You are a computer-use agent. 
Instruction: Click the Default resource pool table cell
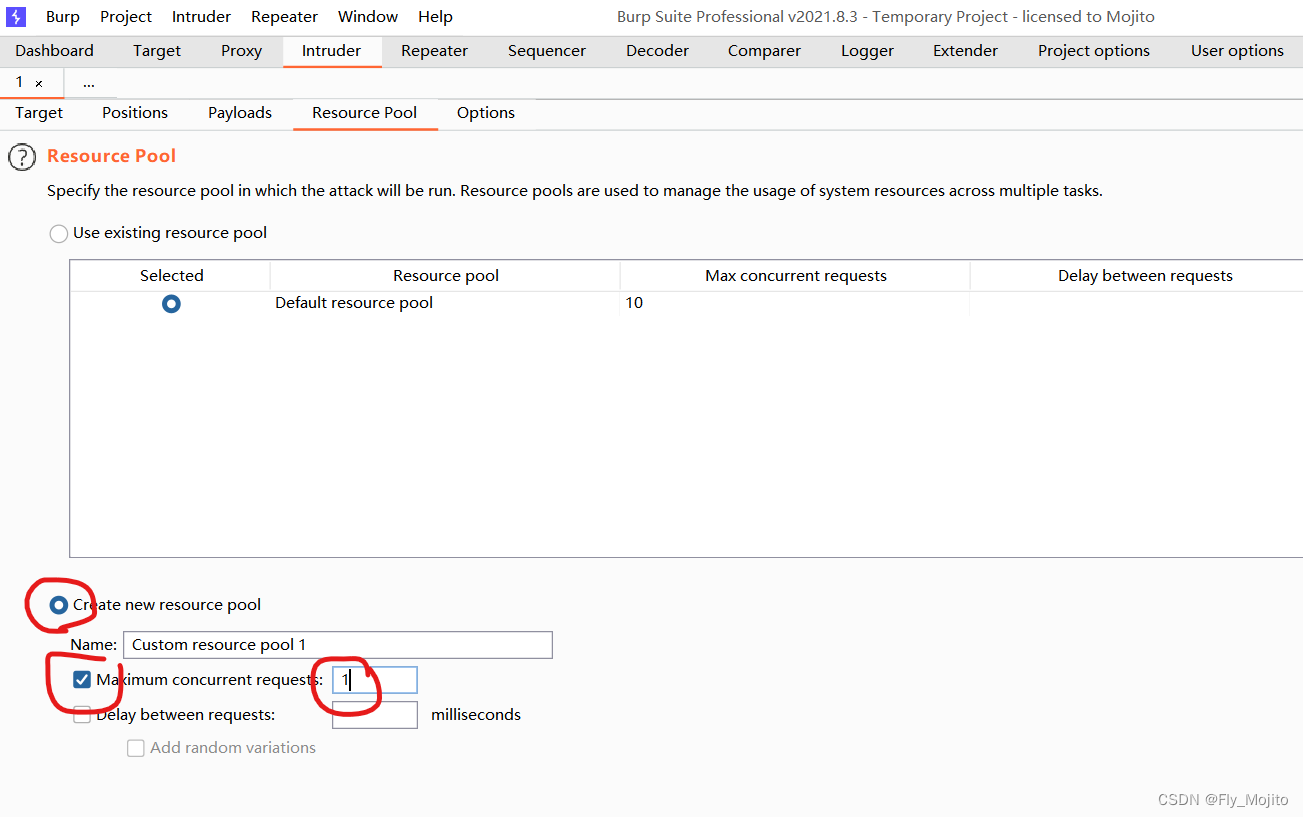[446, 303]
